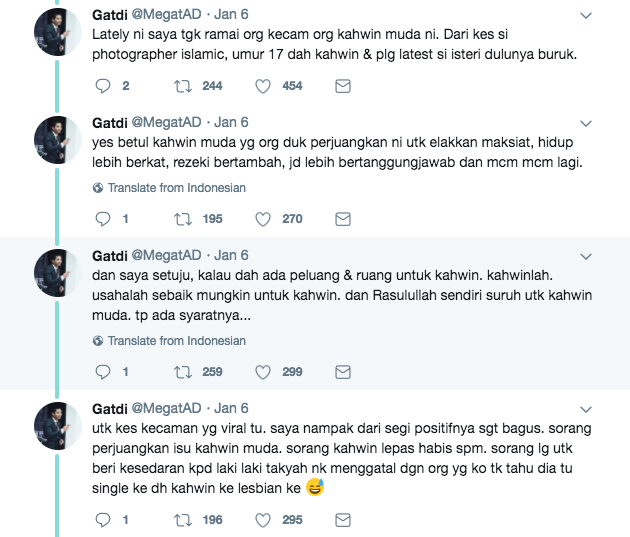
Task: Like the tweet showing 270 likes
Action: click(263, 219)
